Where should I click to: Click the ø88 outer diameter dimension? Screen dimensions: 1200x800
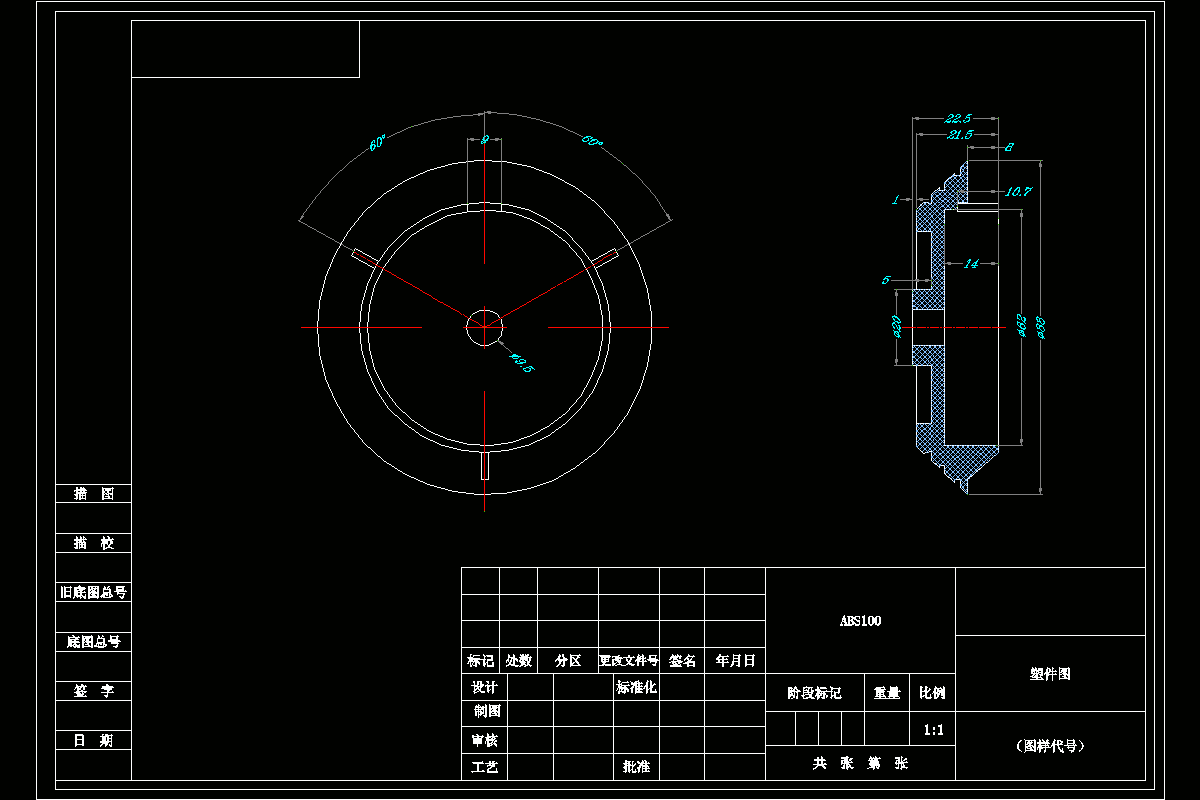1040,326
